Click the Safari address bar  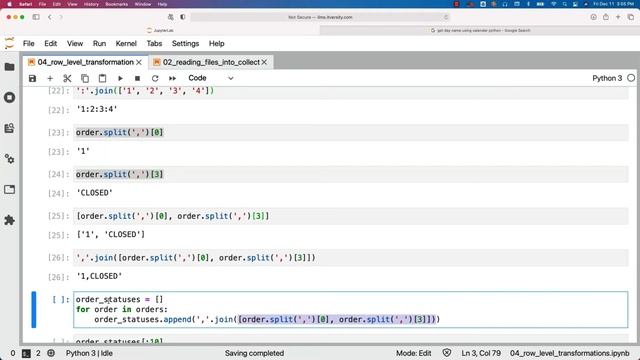coord(320,17)
